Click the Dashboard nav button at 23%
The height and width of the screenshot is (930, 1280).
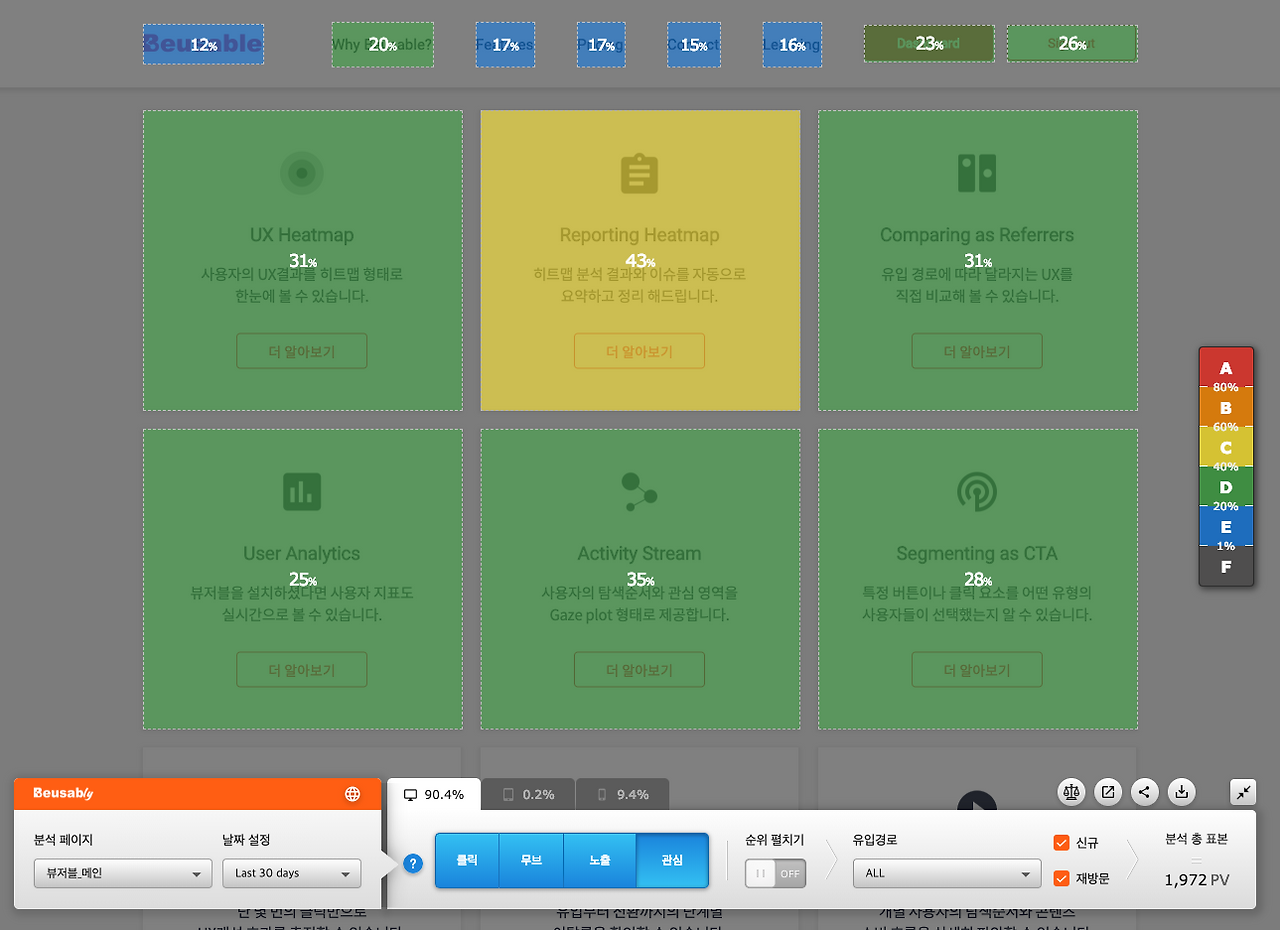(929, 44)
